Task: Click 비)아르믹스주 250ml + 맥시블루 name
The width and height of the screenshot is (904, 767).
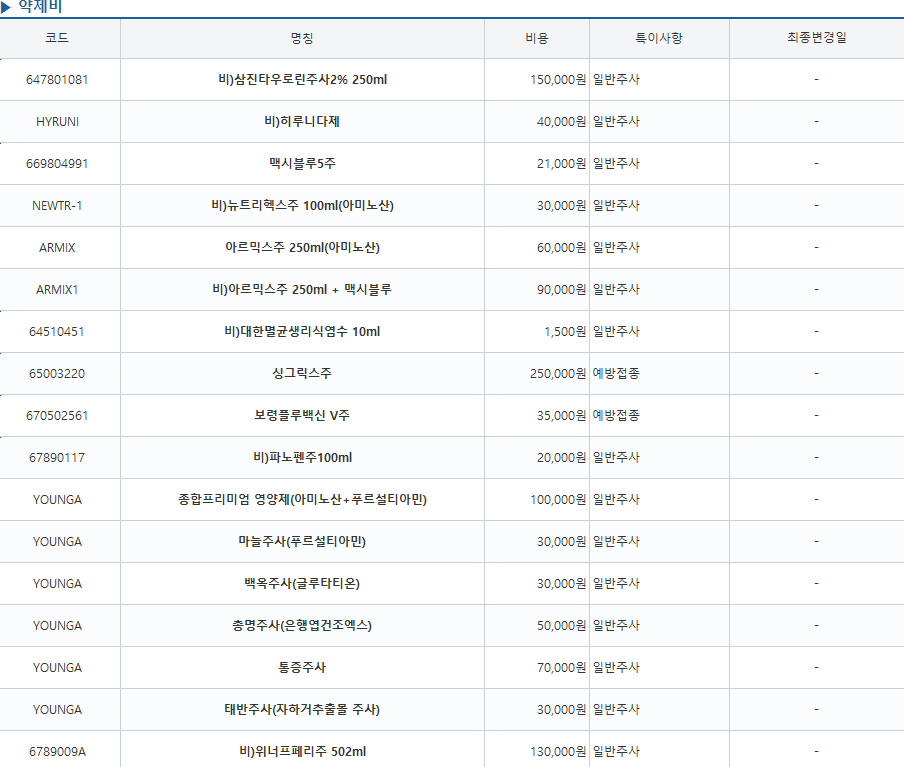Action: pyautogui.click(x=302, y=289)
